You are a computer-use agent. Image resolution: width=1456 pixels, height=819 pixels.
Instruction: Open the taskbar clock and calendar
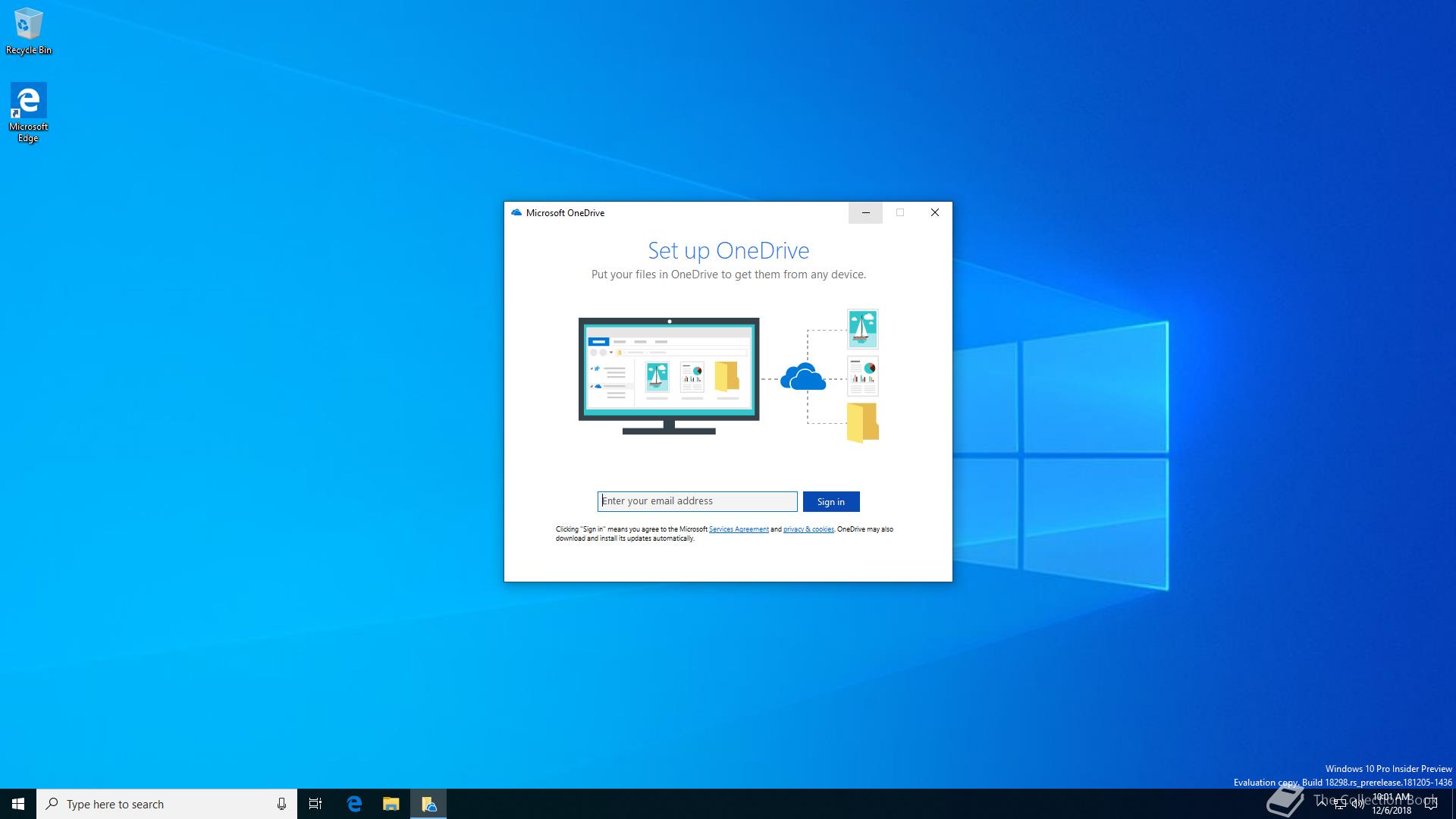(x=1392, y=804)
